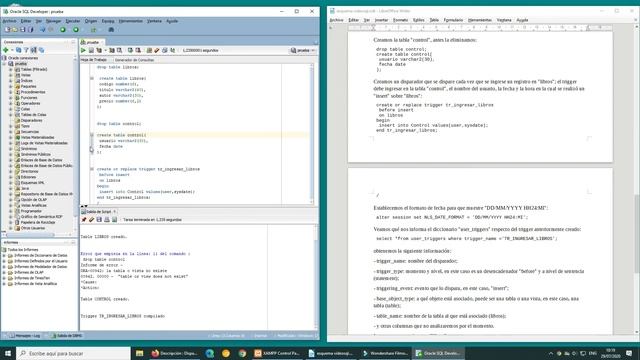
Task: Click the Wondershare Filmora taskbar button
Action: pyautogui.click(x=384, y=353)
